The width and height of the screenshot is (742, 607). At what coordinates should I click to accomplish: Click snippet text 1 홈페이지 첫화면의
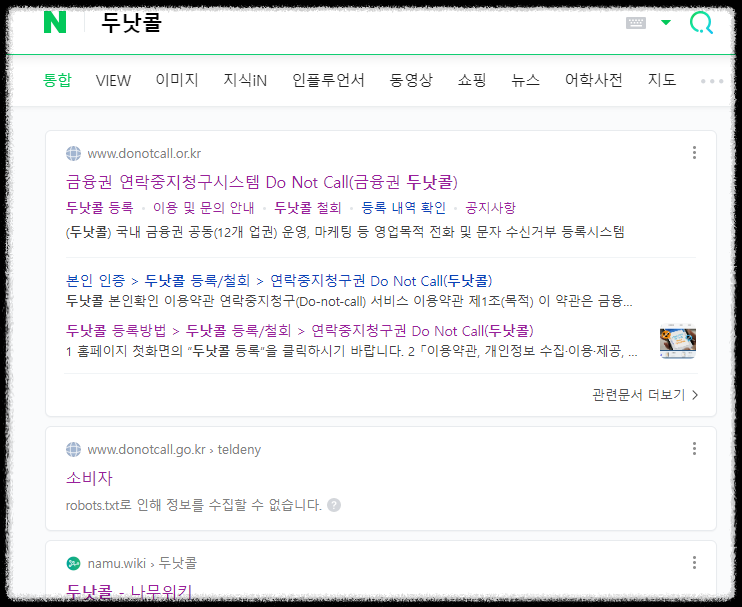[x=352, y=352]
